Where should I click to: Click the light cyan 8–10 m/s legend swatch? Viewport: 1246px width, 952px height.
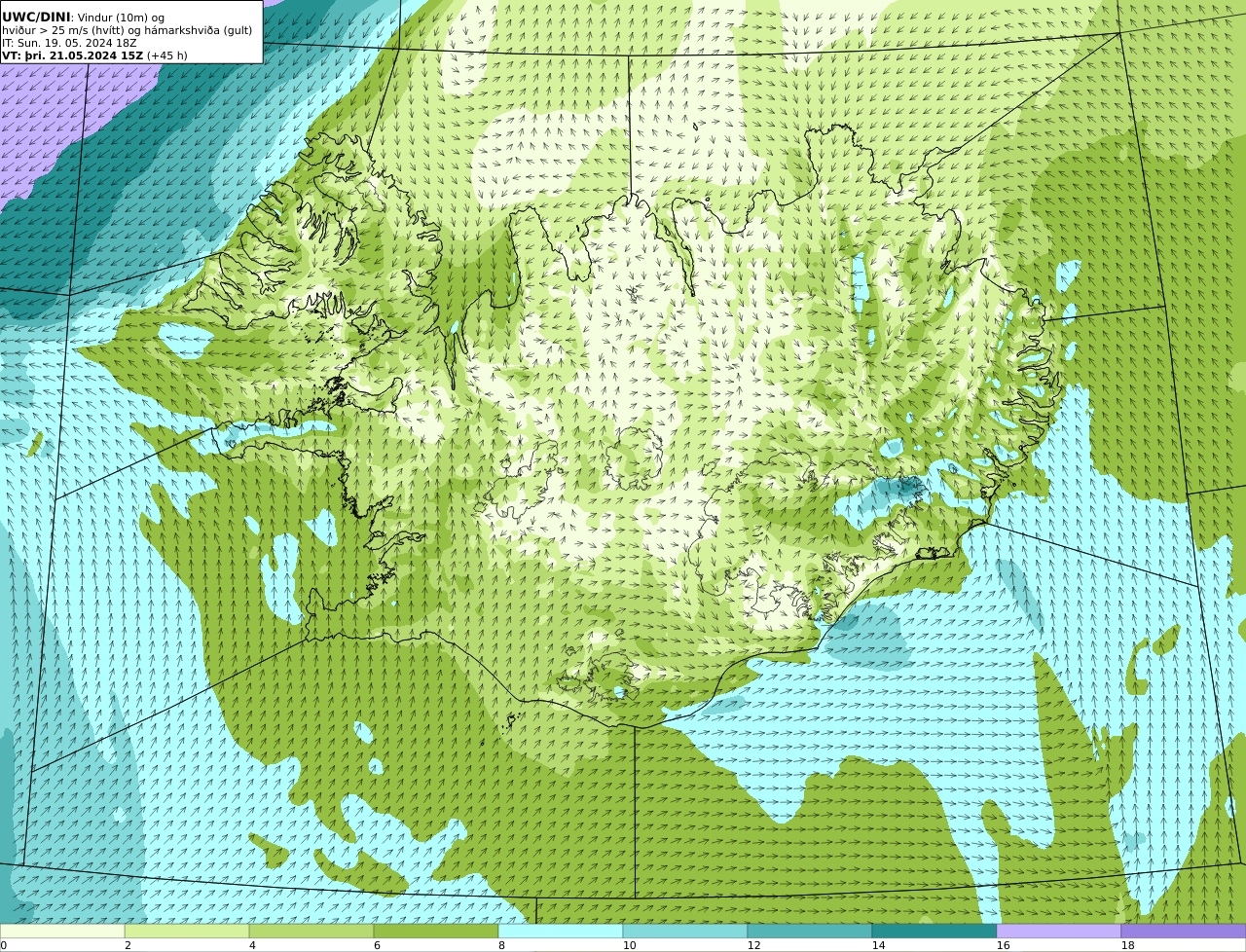pos(561,931)
